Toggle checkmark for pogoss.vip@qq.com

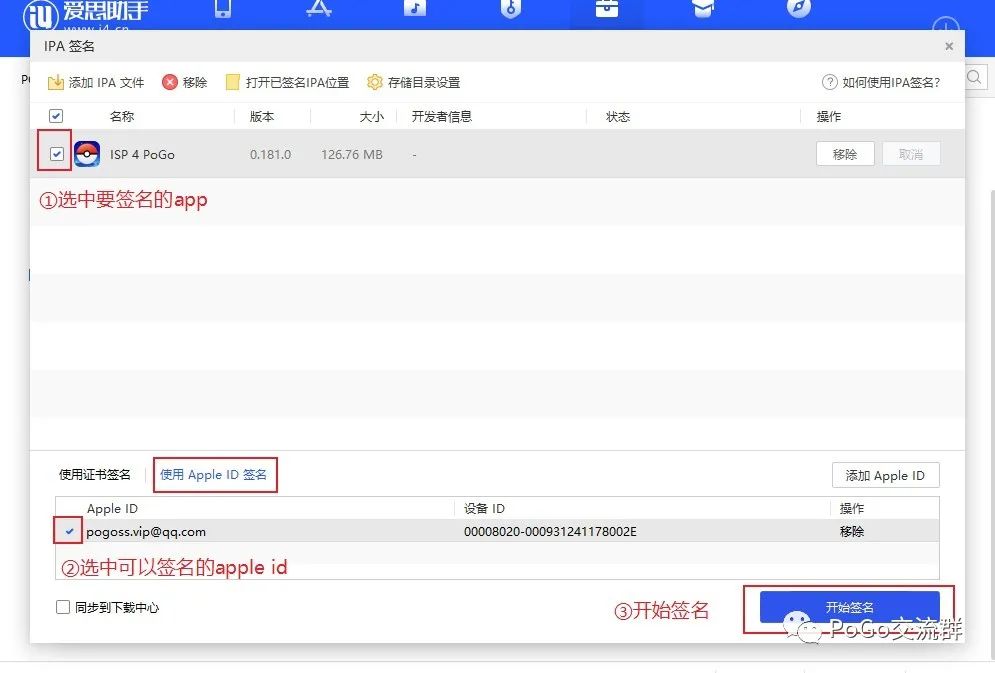tap(69, 532)
